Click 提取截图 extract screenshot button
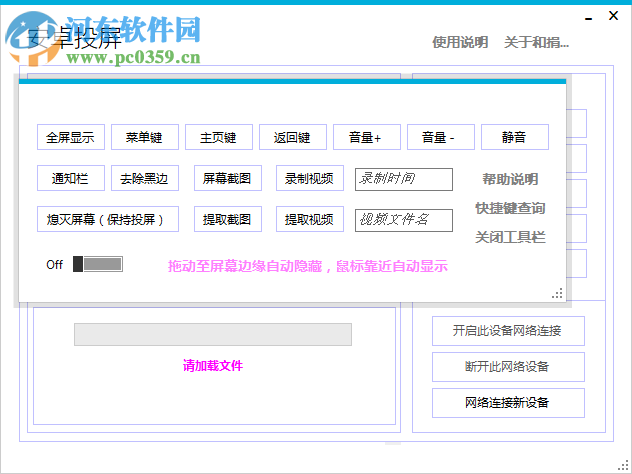This screenshot has height=474, width=632. tap(228, 219)
